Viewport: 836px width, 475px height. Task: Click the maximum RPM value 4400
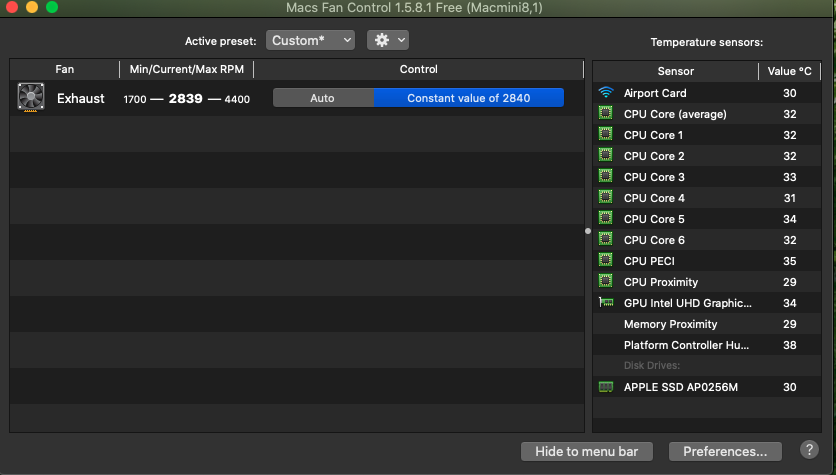237,99
